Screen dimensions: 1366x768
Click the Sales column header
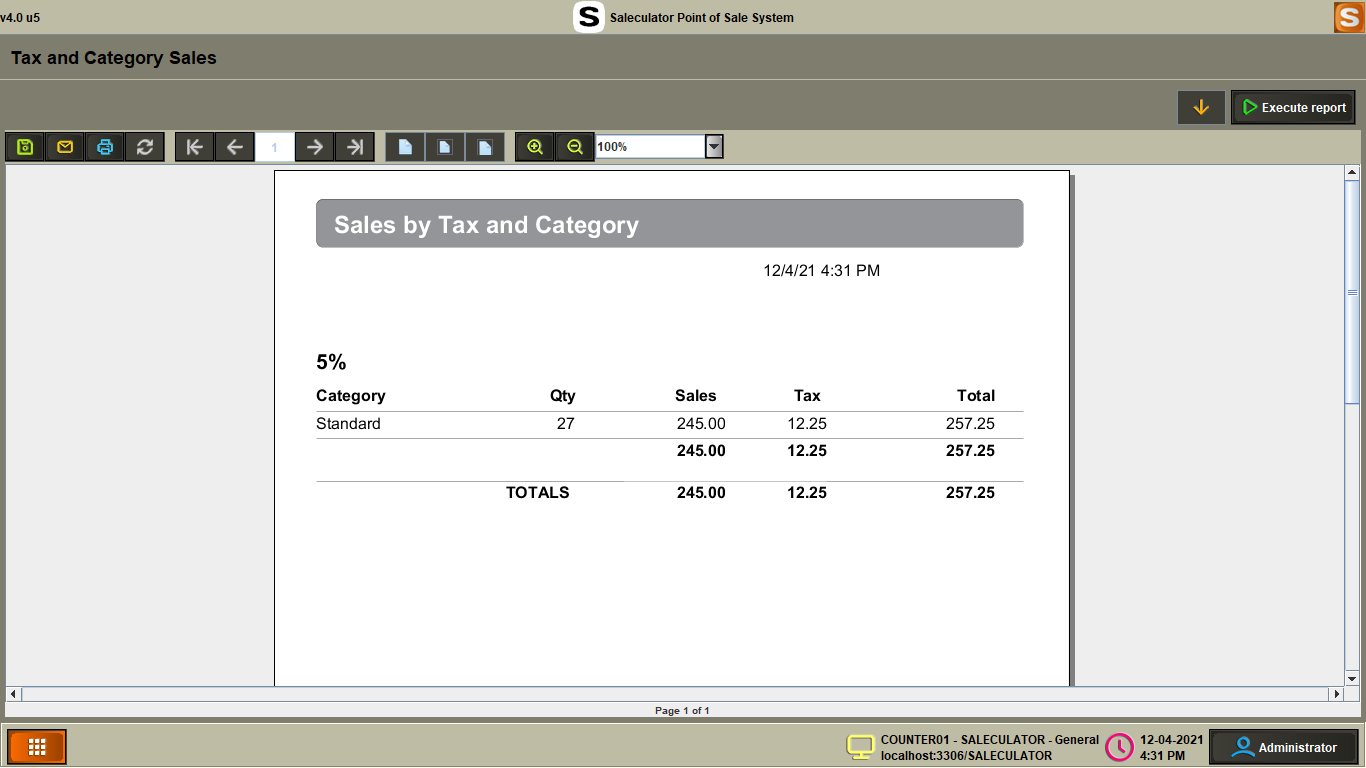(x=696, y=396)
